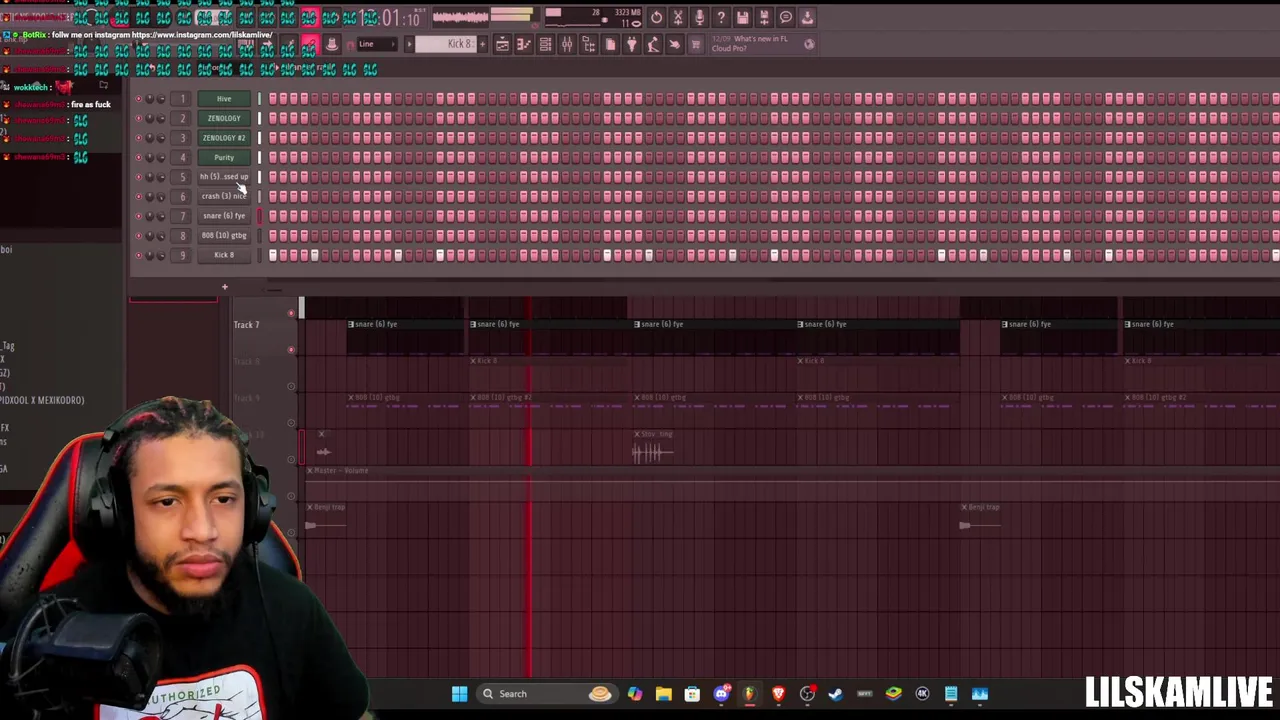Mute the Purity channel
Screen dimensions: 1280x720
(x=139, y=157)
